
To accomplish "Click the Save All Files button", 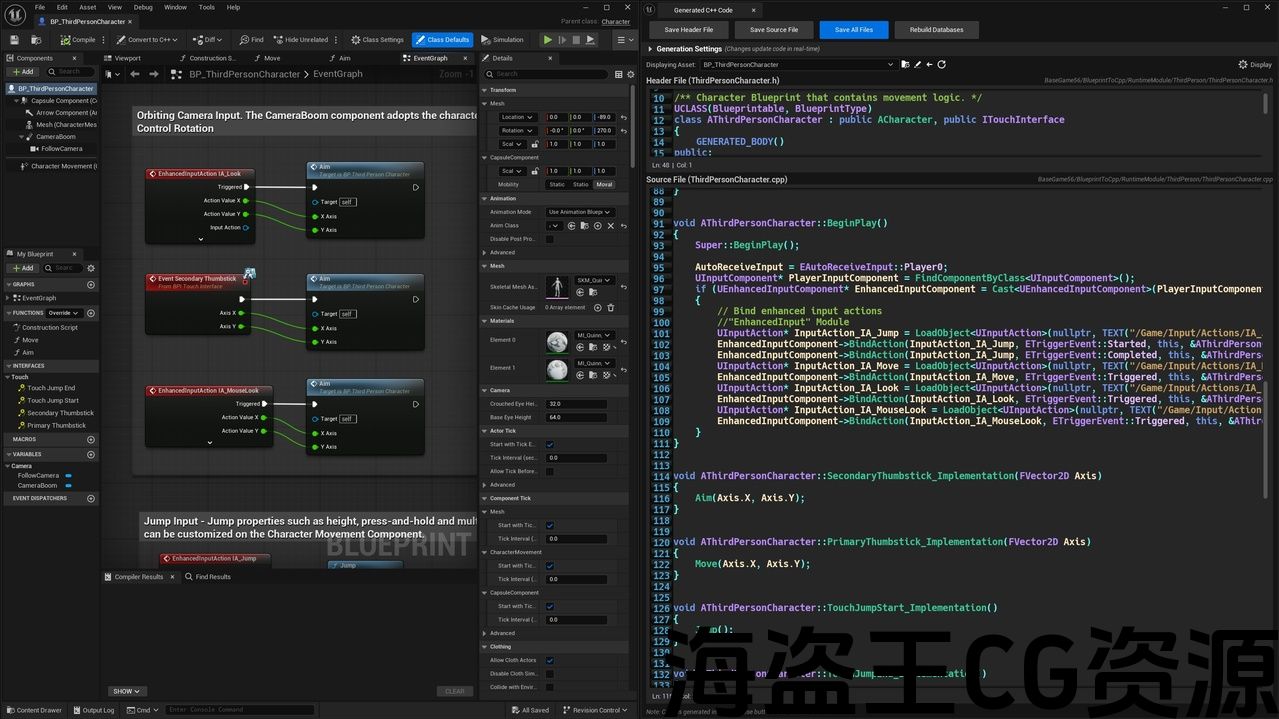I will point(853,30).
